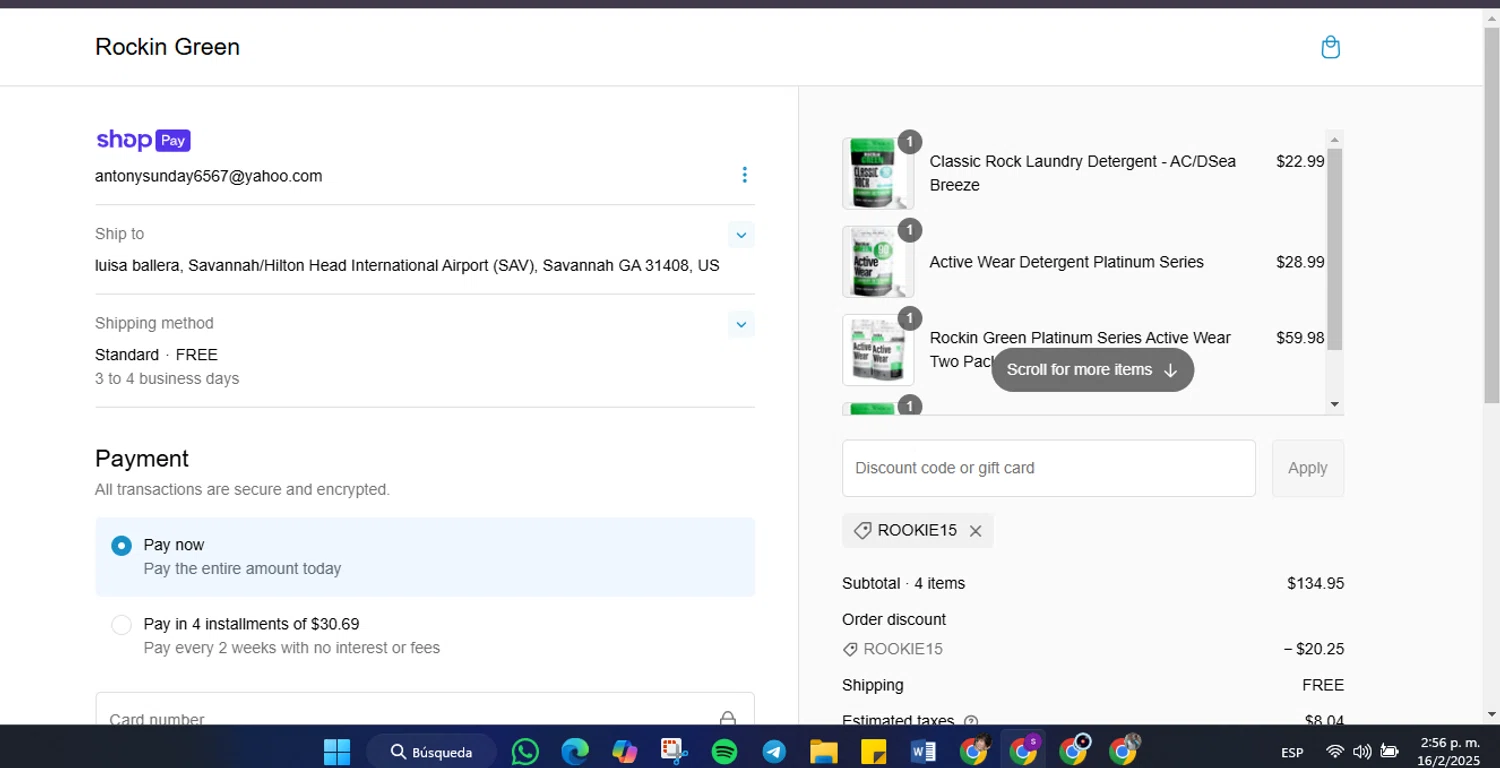Click the Apply discount button
1500x768 pixels.
(x=1308, y=468)
